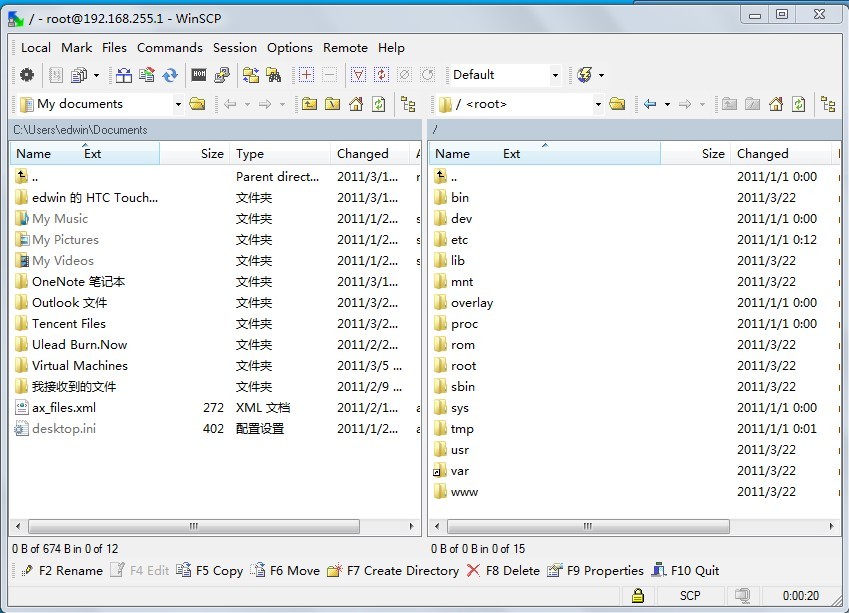The width and height of the screenshot is (849, 613).
Task: Click the F10 Quit button
Action: click(x=685, y=570)
